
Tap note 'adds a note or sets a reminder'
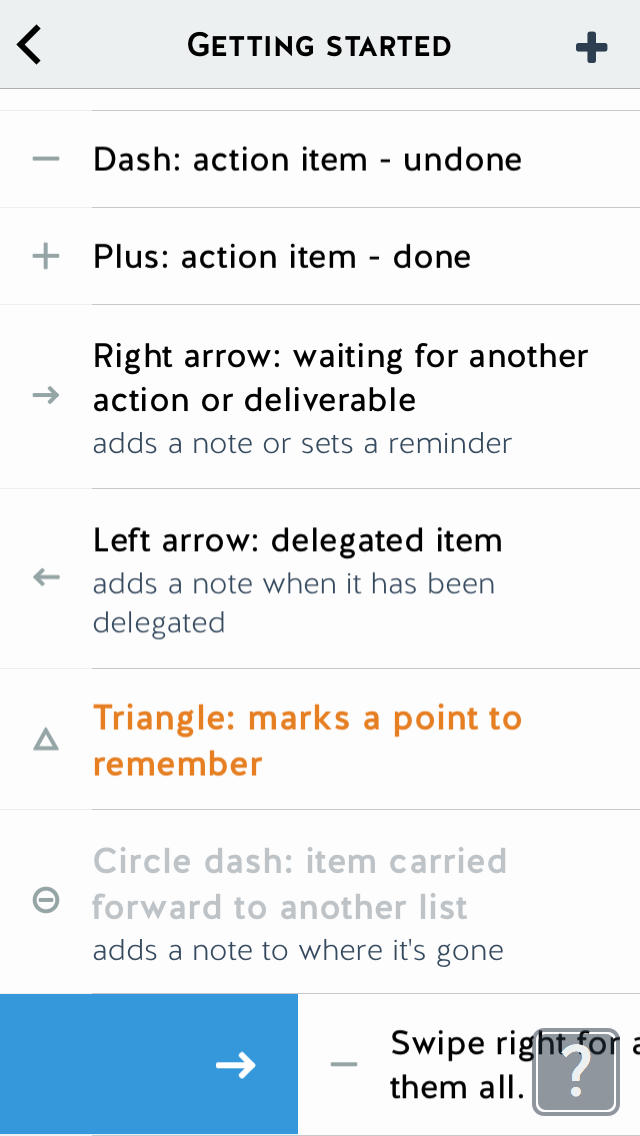[x=302, y=443]
